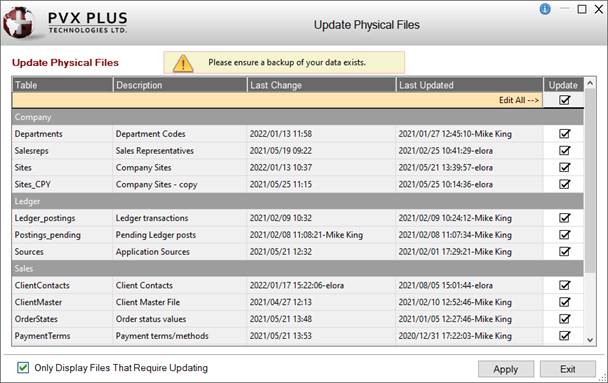Uncheck Update for Sites_CPY row
608x383 pixels.
(565, 184)
